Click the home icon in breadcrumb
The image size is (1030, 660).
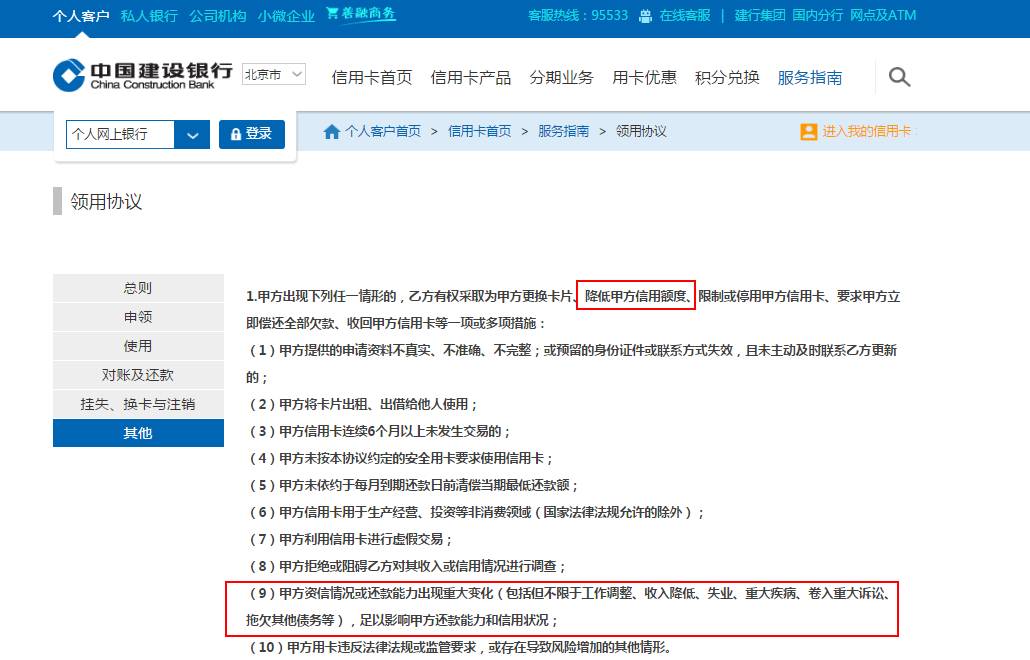tap(332, 132)
